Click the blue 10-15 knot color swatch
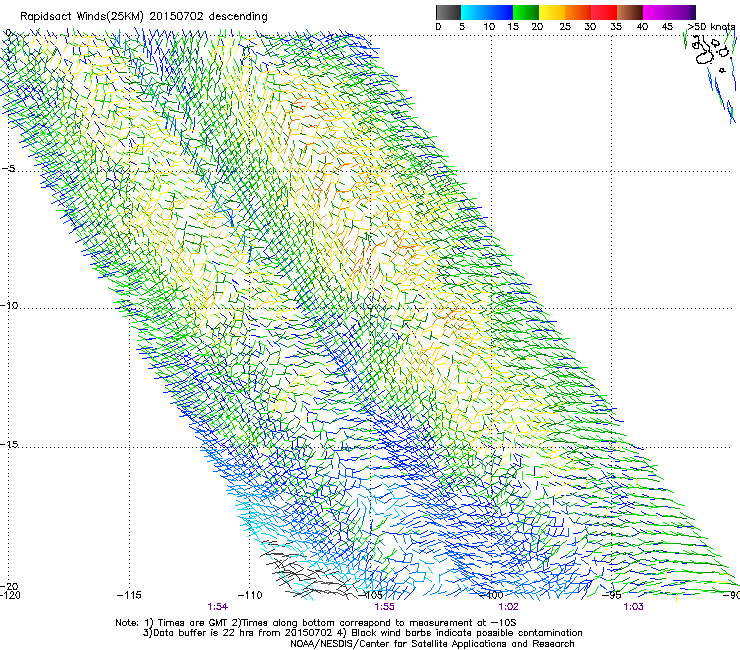The width and height of the screenshot is (740, 650). point(500,12)
